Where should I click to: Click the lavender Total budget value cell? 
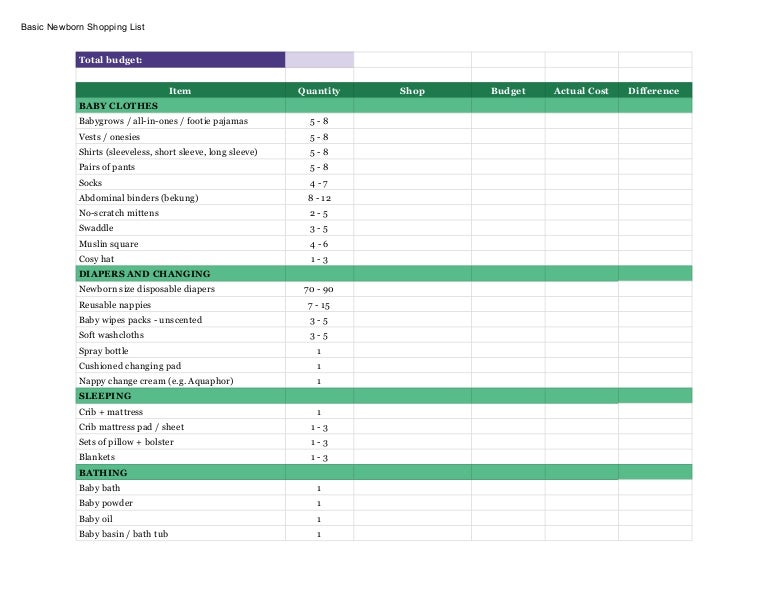pos(319,60)
